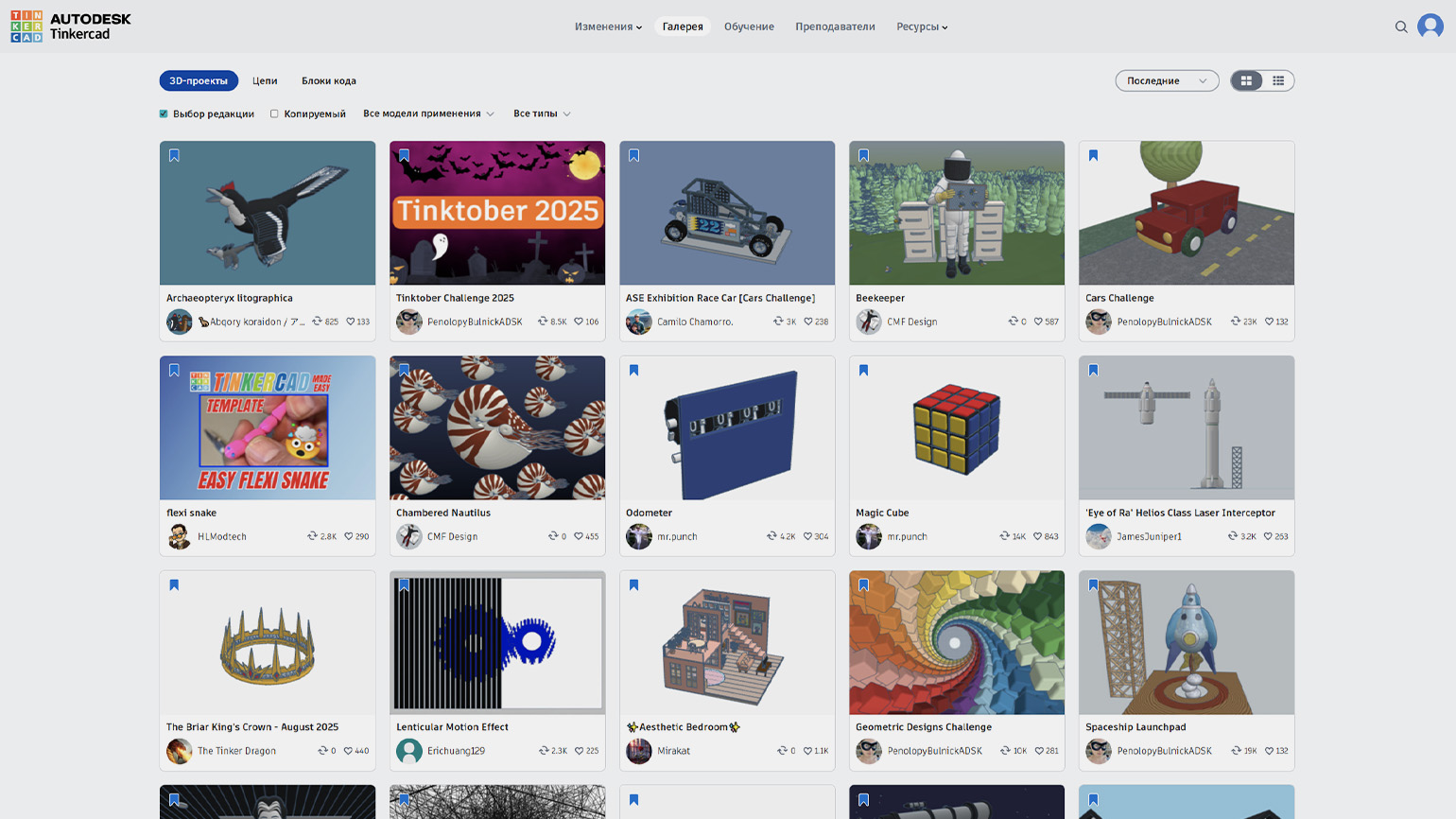
Task: Switch to list view layout
Action: (x=1278, y=81)
